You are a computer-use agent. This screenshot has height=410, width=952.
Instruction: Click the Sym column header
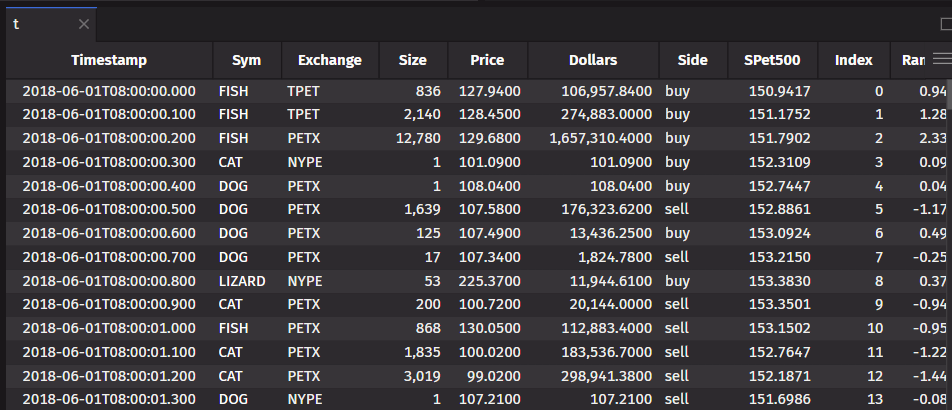[x=246, y=60]
